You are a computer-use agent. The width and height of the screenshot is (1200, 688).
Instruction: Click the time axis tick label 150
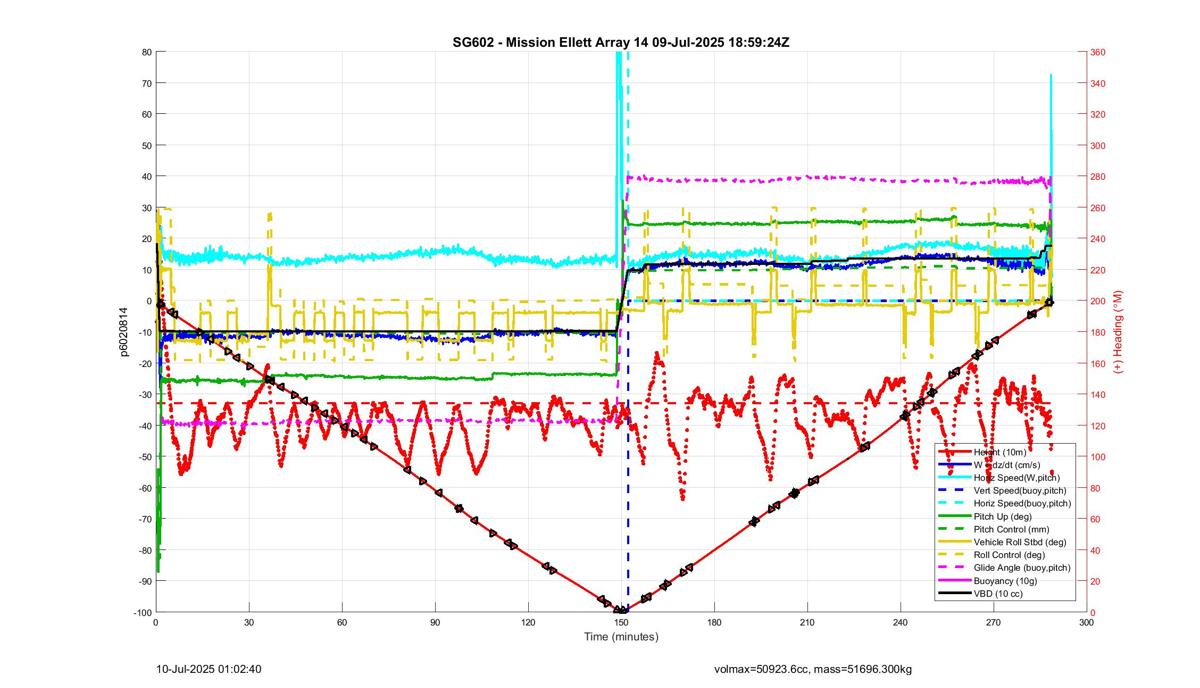(x=621, y=622)
